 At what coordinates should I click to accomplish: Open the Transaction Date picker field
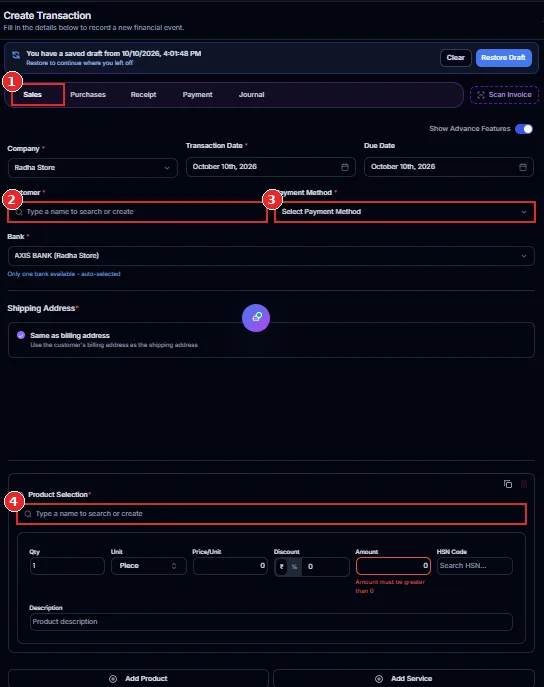[271, 167]
